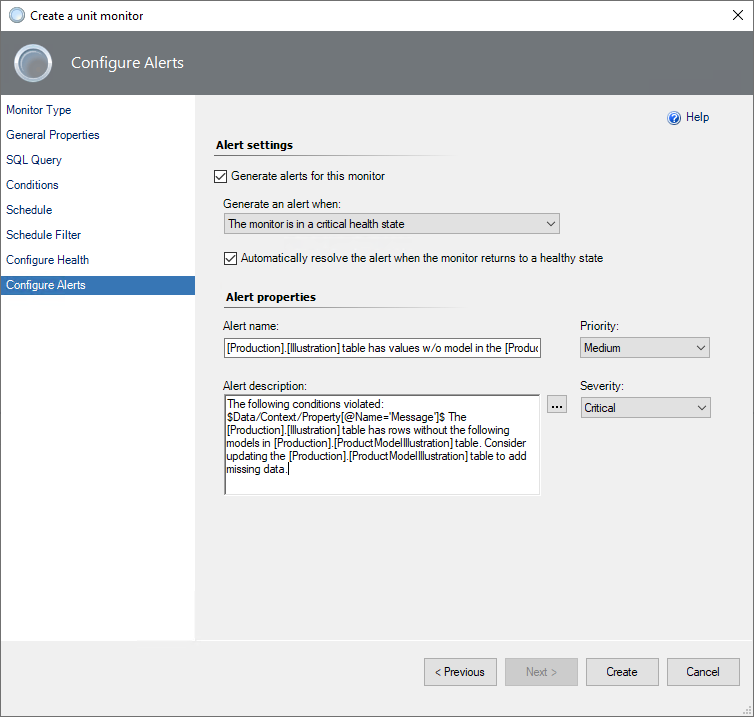The image size is (754, 717).
Task: Open the Severity dropdown set to Critical
Action: pos(645,408)
